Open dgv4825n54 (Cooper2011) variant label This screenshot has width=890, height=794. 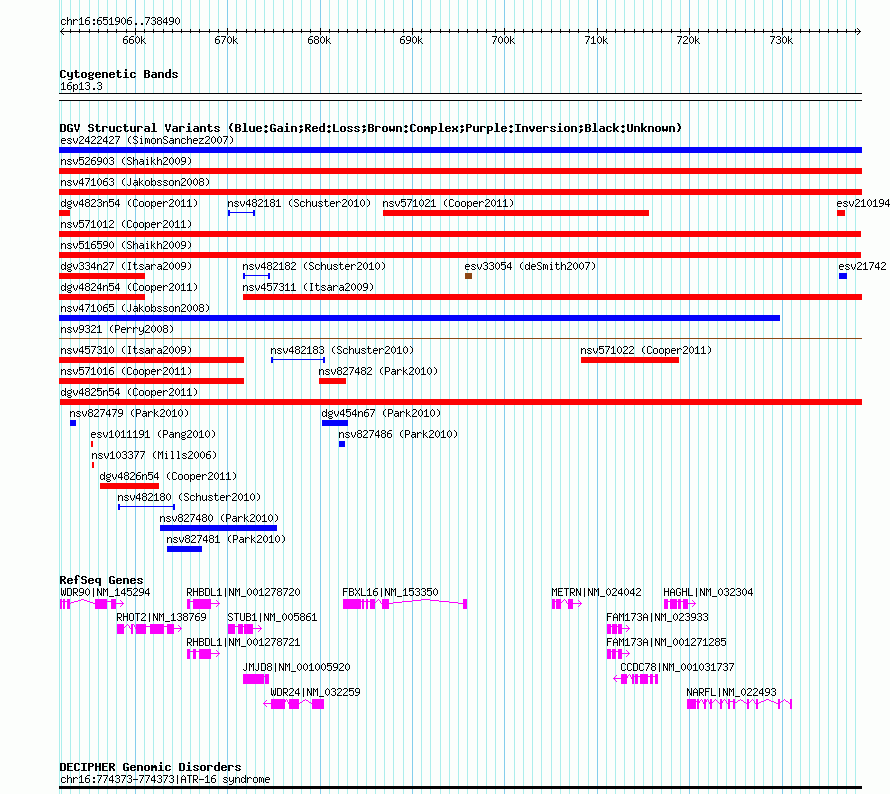point(129,392)
